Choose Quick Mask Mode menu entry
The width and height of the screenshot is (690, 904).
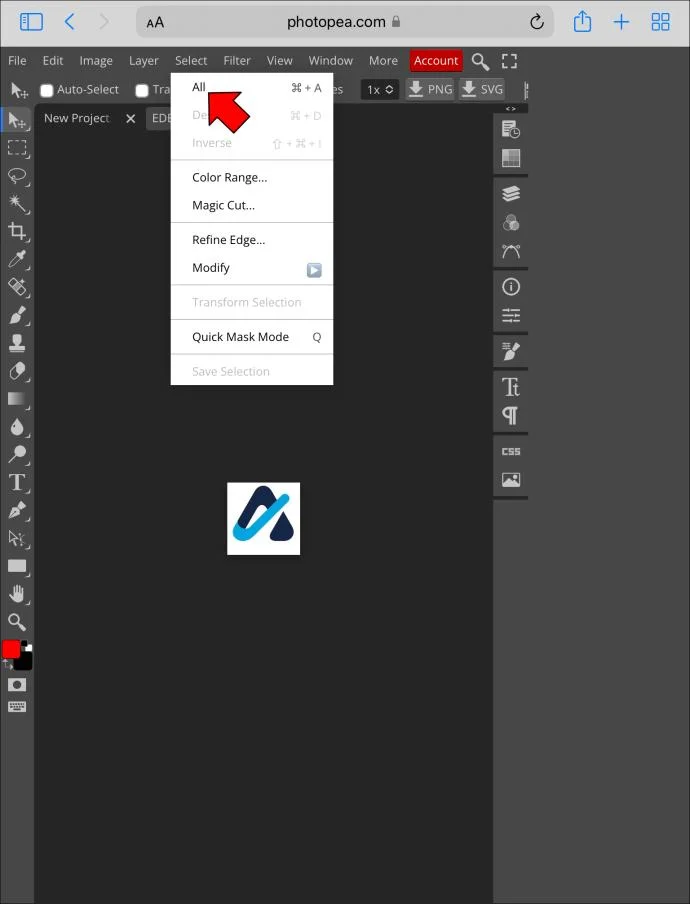pos(252,337)
